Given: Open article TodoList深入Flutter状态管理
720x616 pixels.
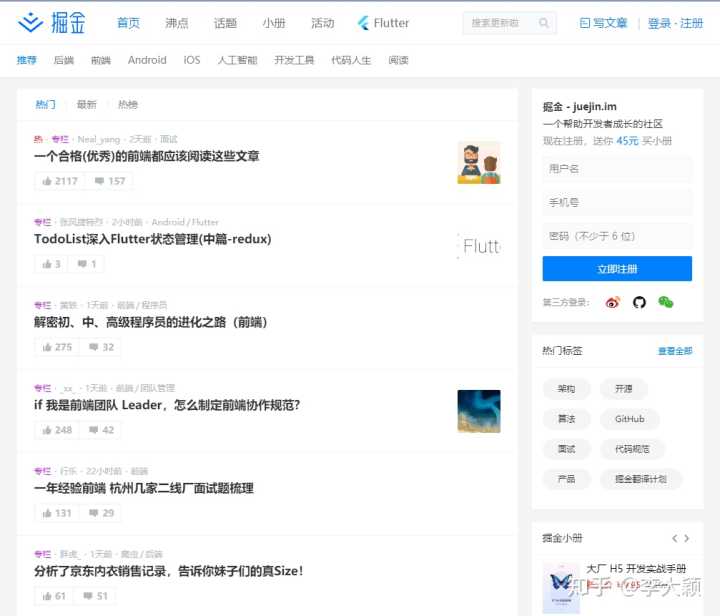Looking at the screenshot, I should 152,239.
